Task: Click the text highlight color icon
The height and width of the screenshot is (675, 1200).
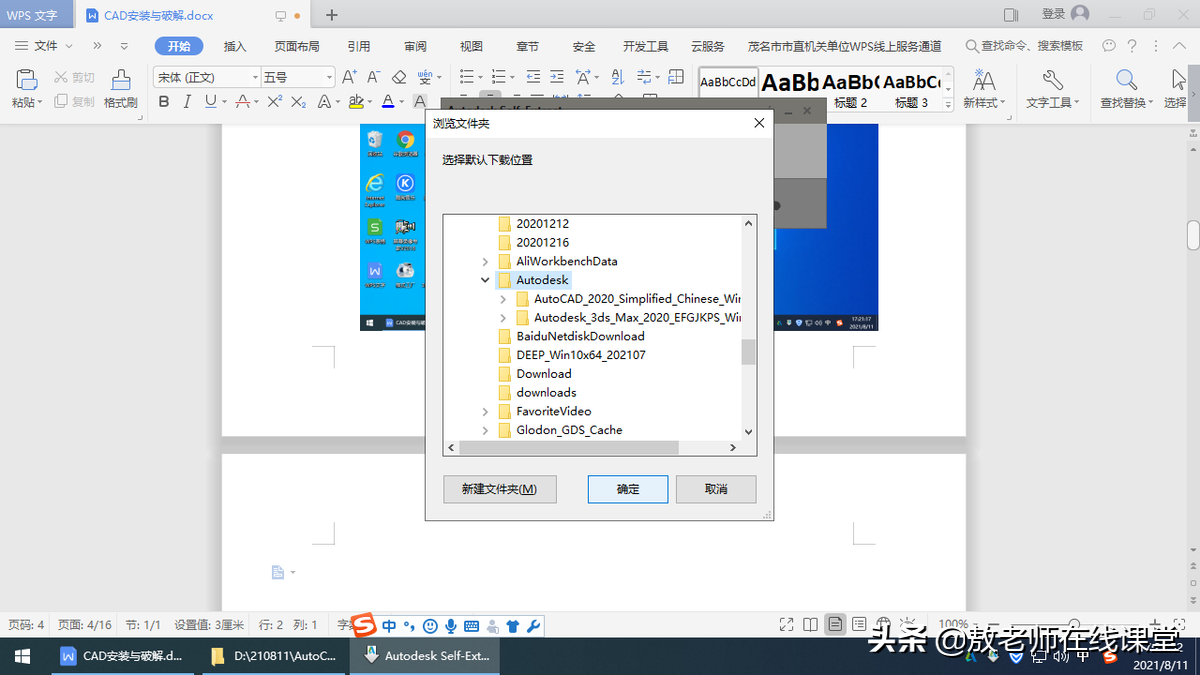Action: coord(358,102)
